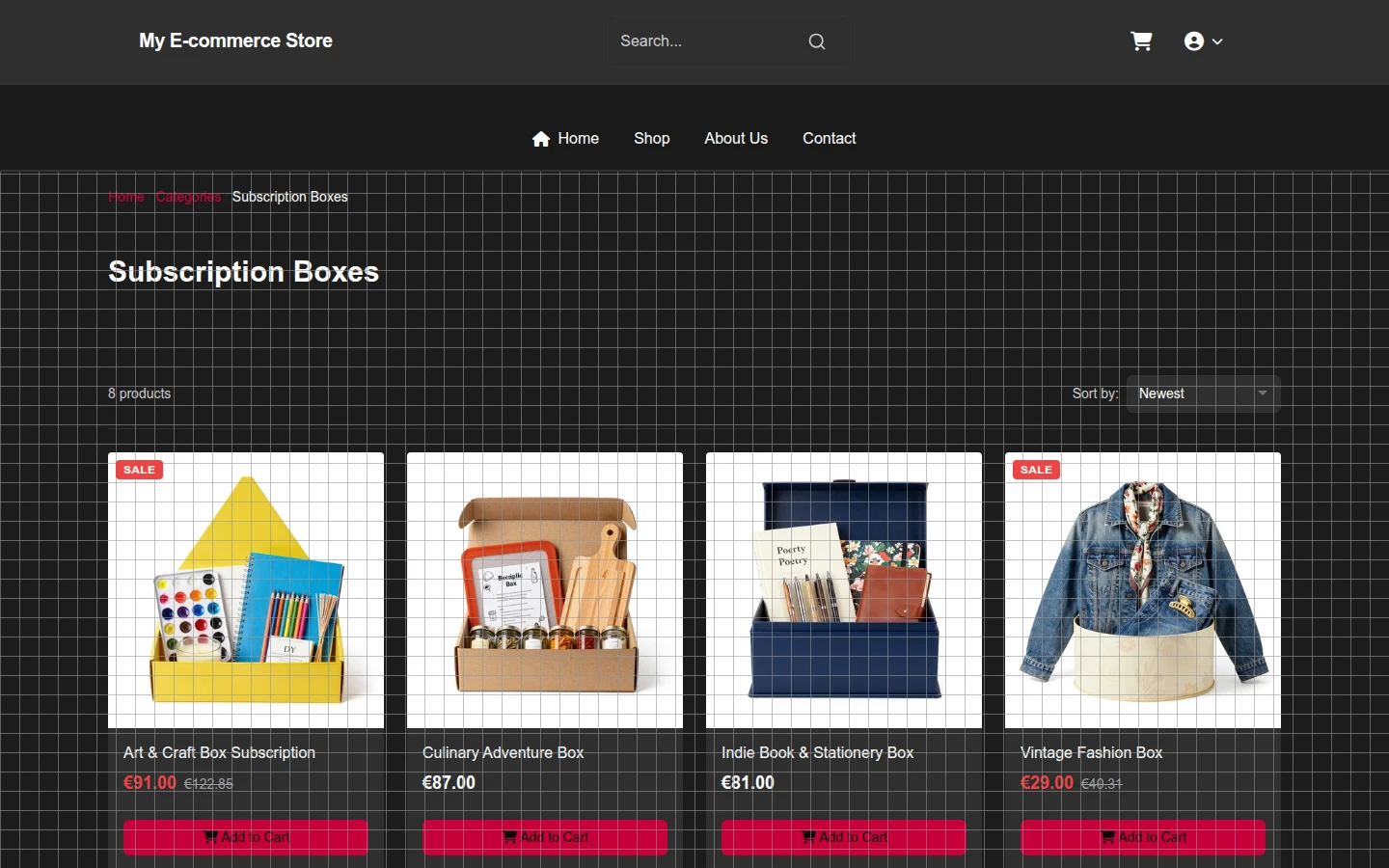The height and width of the screenshot is (868, 1389).
Task: Click the SALE badge on Vintage Fashion Box
Action: coord(1036,470)
